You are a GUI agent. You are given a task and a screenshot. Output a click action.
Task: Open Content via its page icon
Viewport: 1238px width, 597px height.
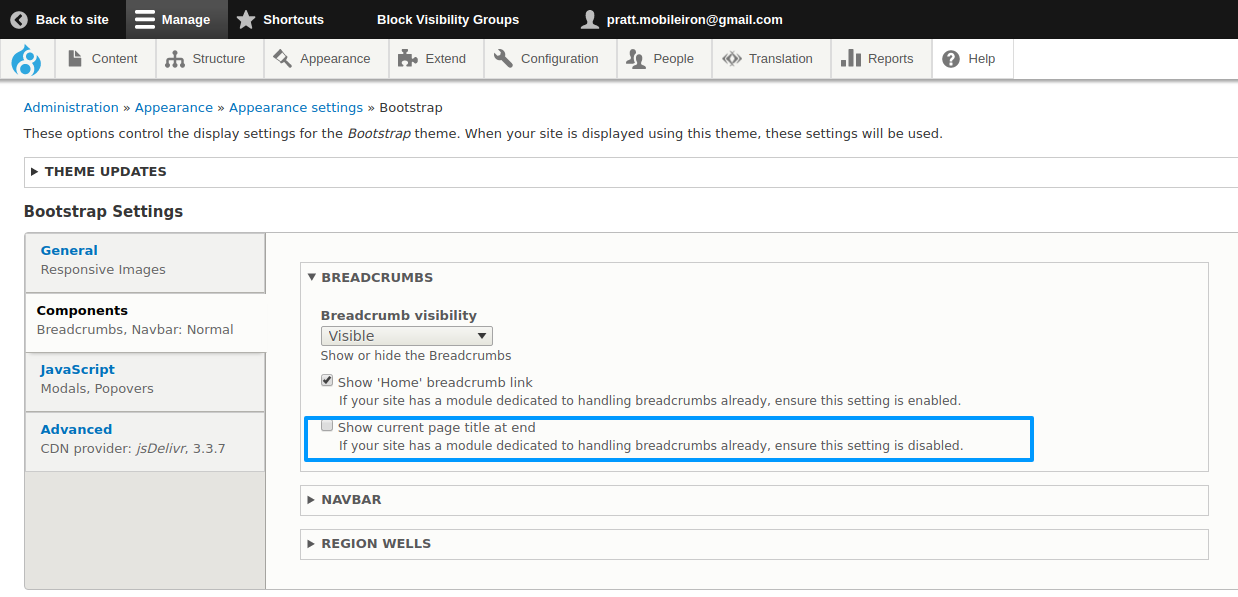pos(75,59)
